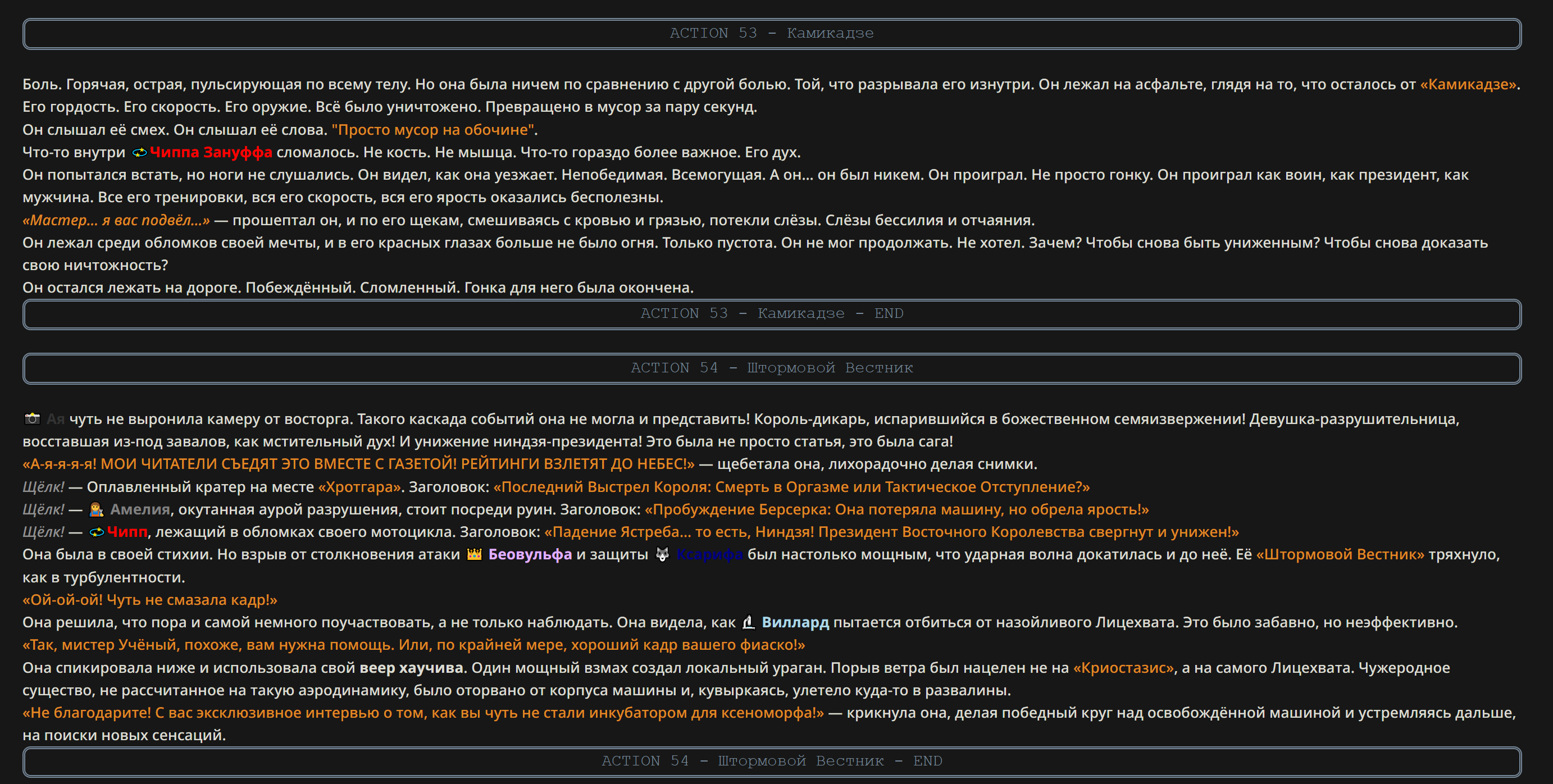Click the red name Чипп in the Щёлк line
Image resolution: width=1553 pixels, height=784 pixels.
pos(127,532)
